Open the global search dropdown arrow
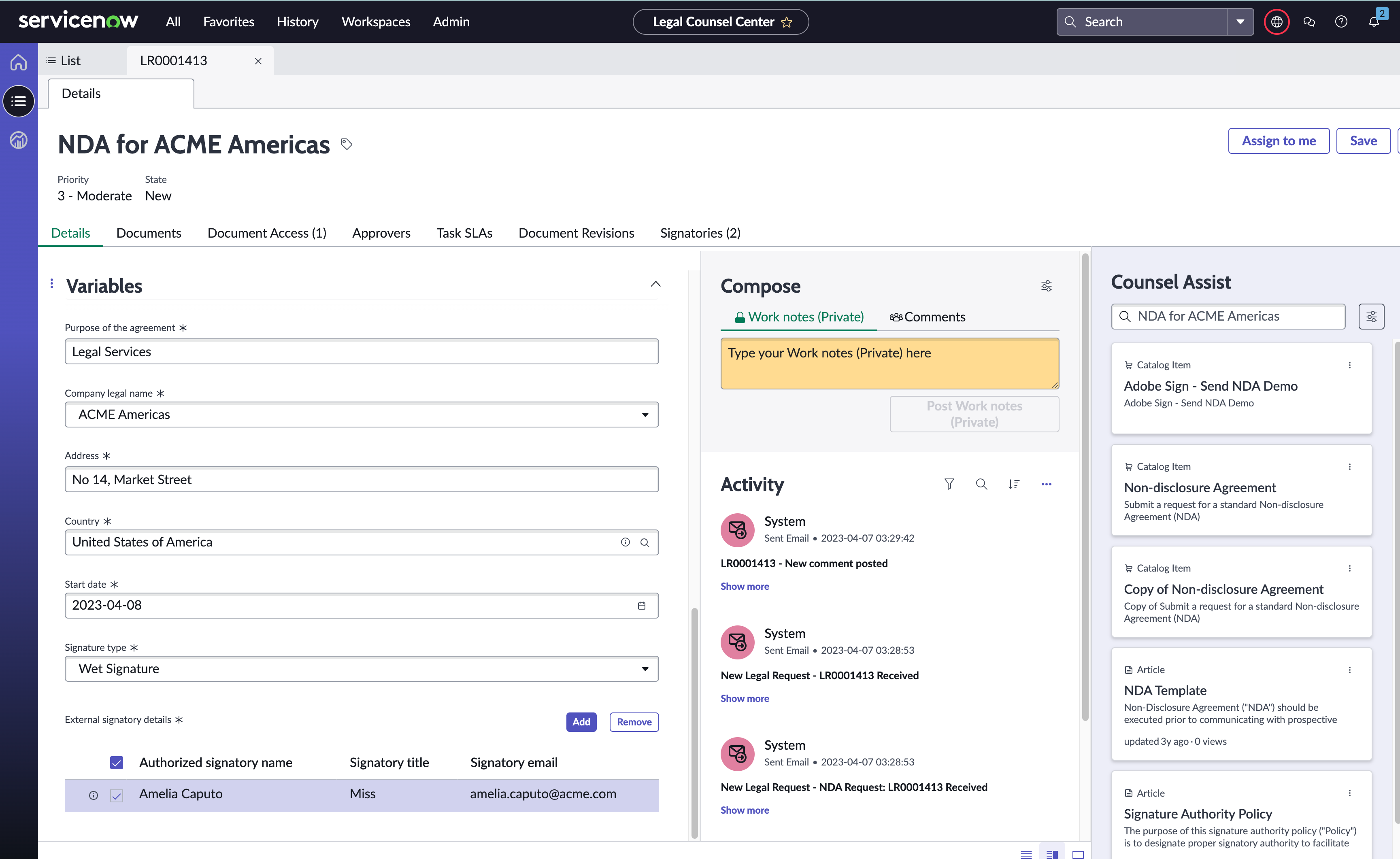Viewport: 1400px width, 859px height. coord(1240,22)
